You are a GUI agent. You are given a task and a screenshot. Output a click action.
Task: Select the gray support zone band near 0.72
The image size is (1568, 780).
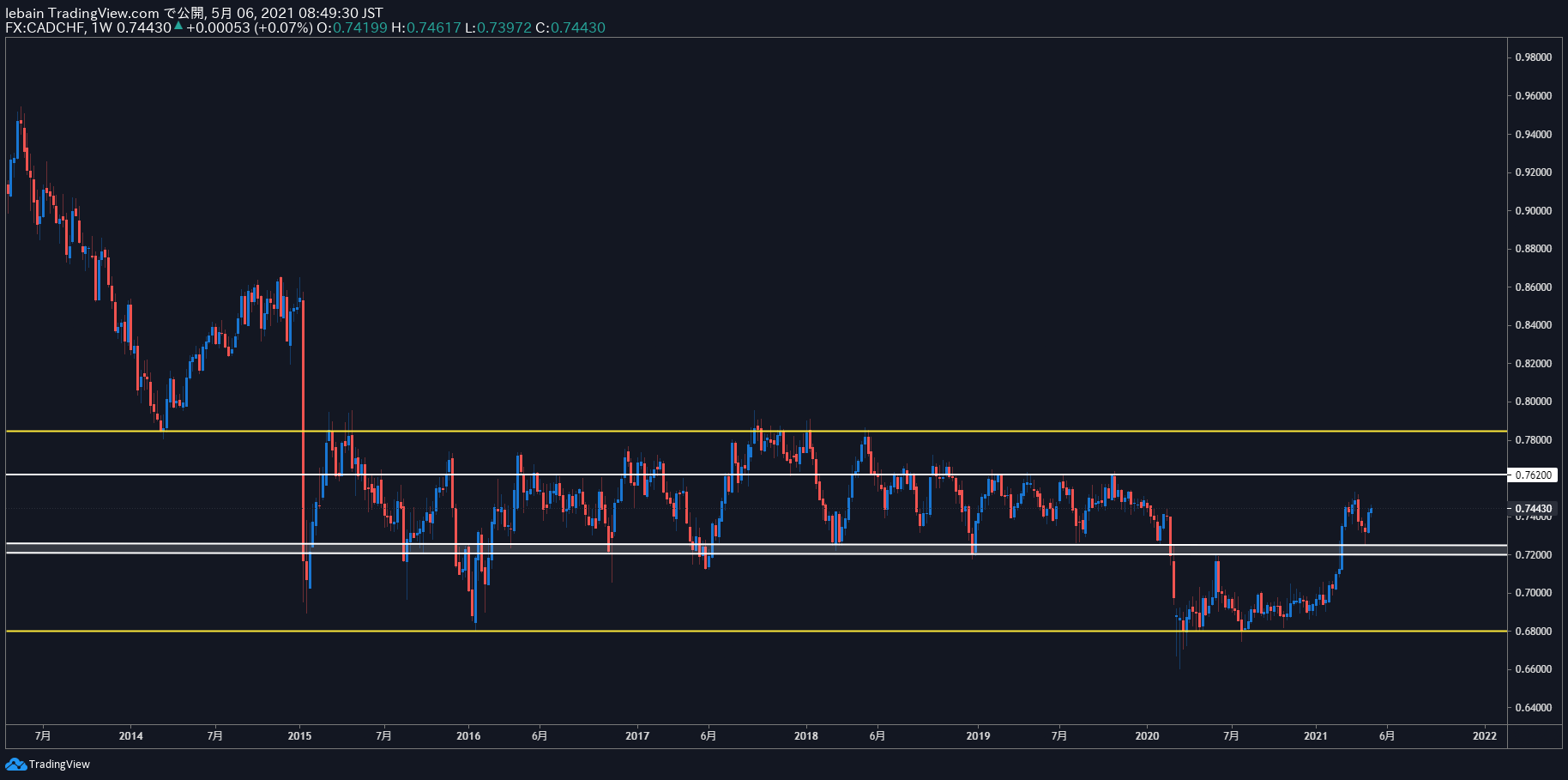click(755, 548)
